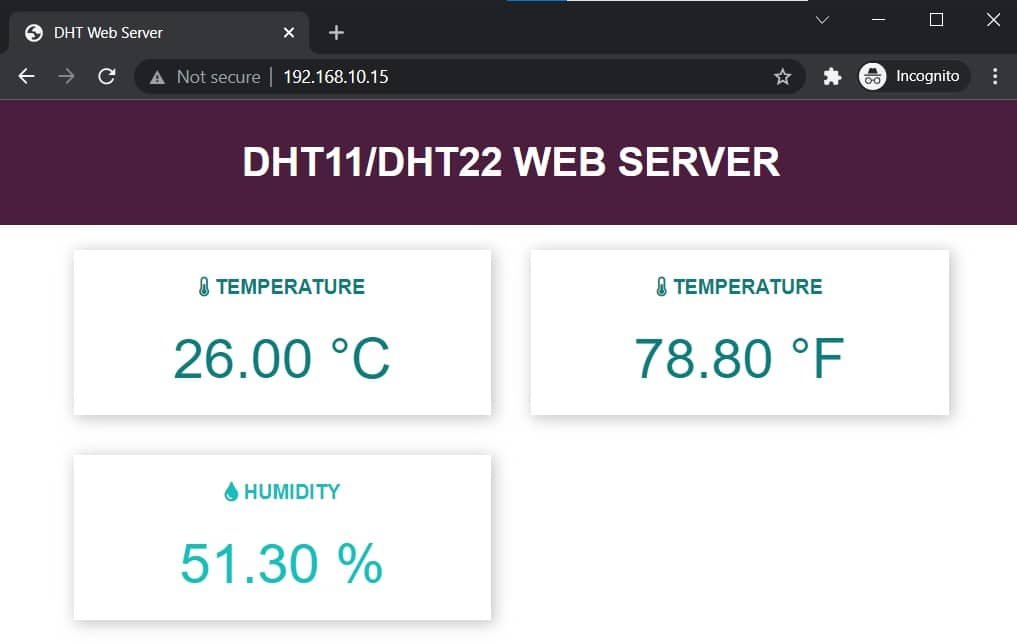The width and height of the screenshot is (1017, 644).
Task: Open a new tab with the plus icon
Action: pos(336,32)
